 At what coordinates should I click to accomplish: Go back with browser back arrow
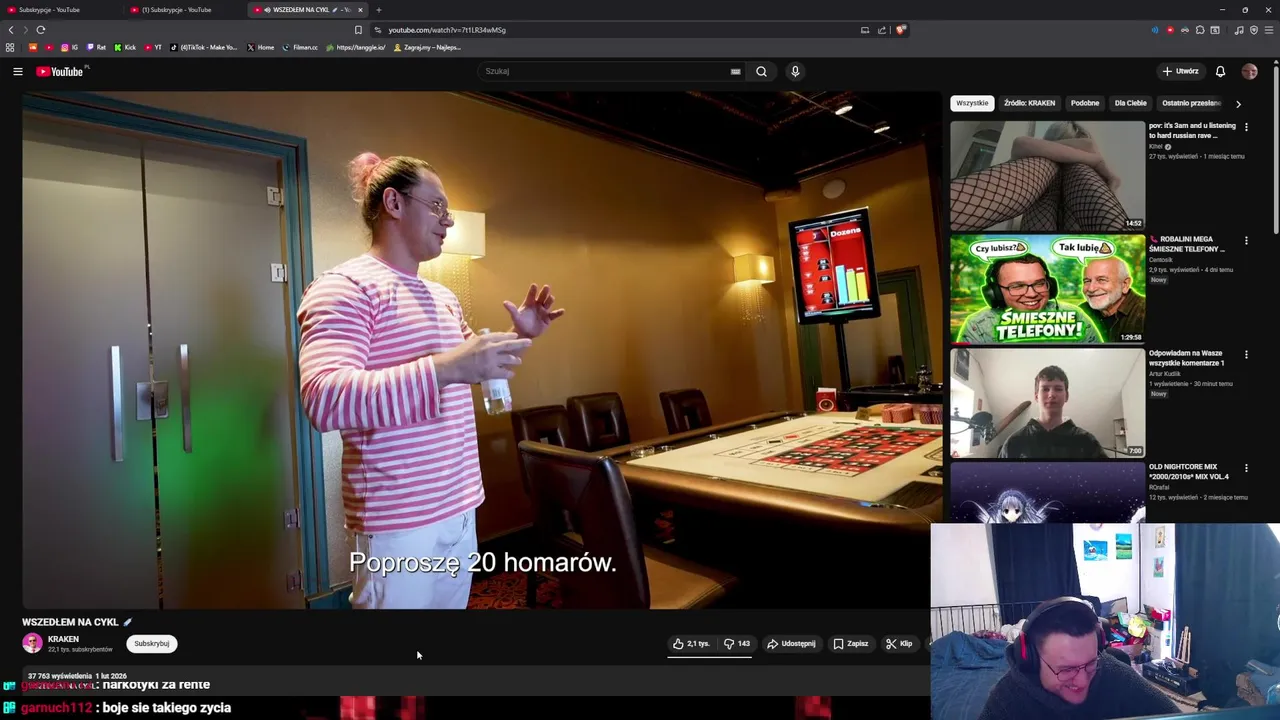pos(11,30)
